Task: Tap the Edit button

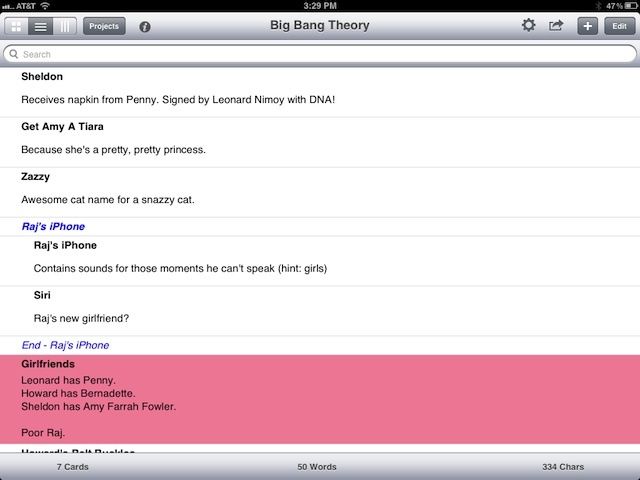Action: 620,27
